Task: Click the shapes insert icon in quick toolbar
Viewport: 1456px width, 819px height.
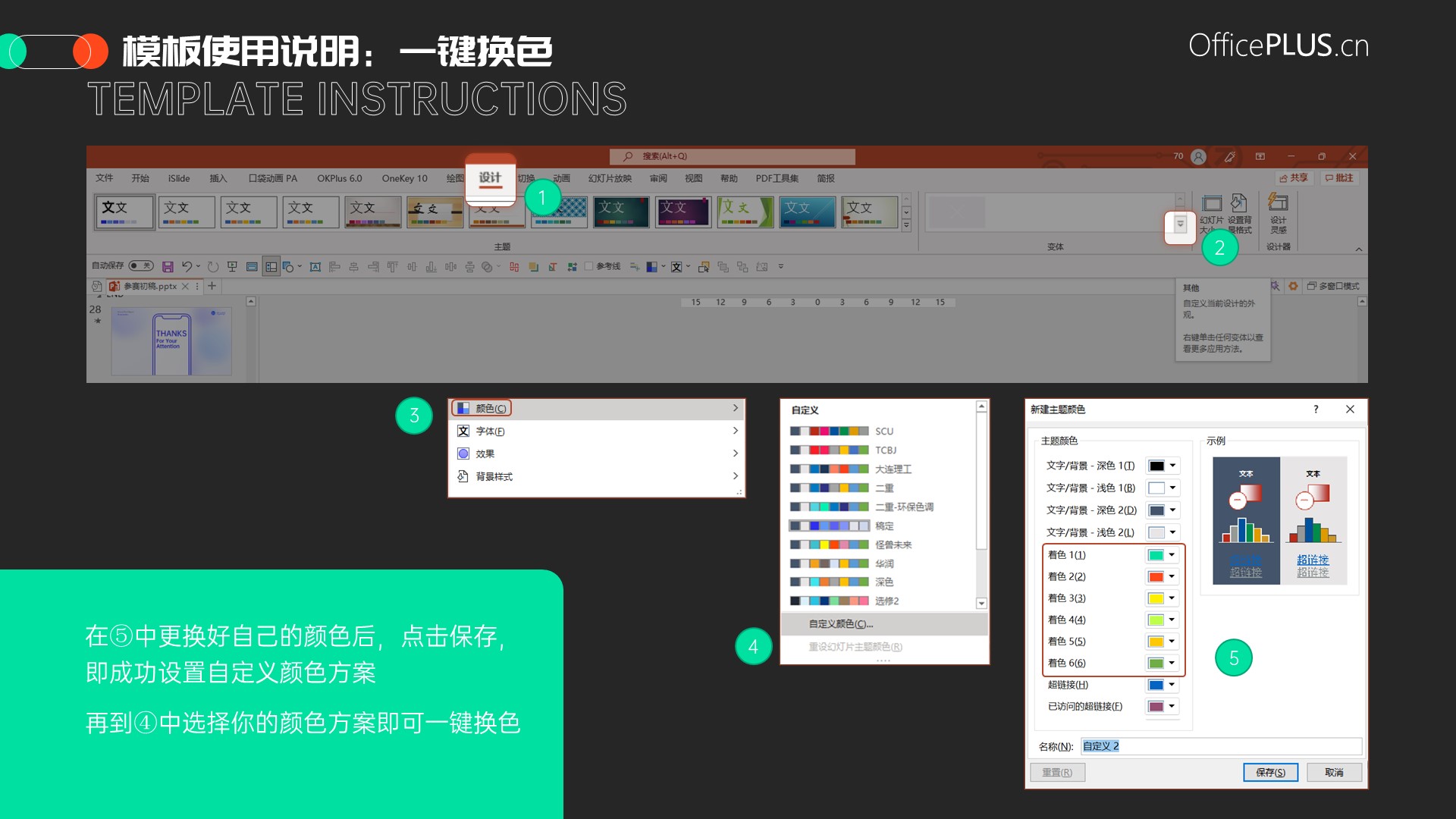Action: [x=288, y=266]
